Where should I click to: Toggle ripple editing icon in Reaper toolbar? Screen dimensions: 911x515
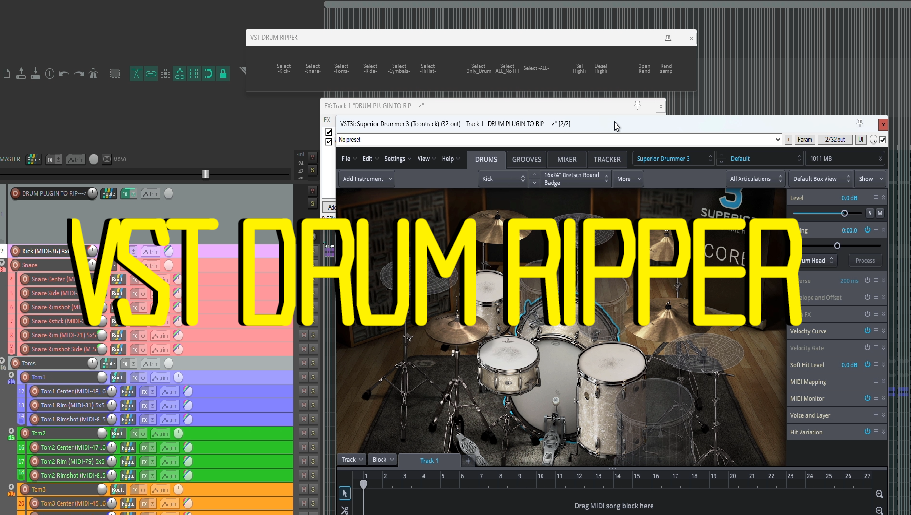(x=165, y=74)
